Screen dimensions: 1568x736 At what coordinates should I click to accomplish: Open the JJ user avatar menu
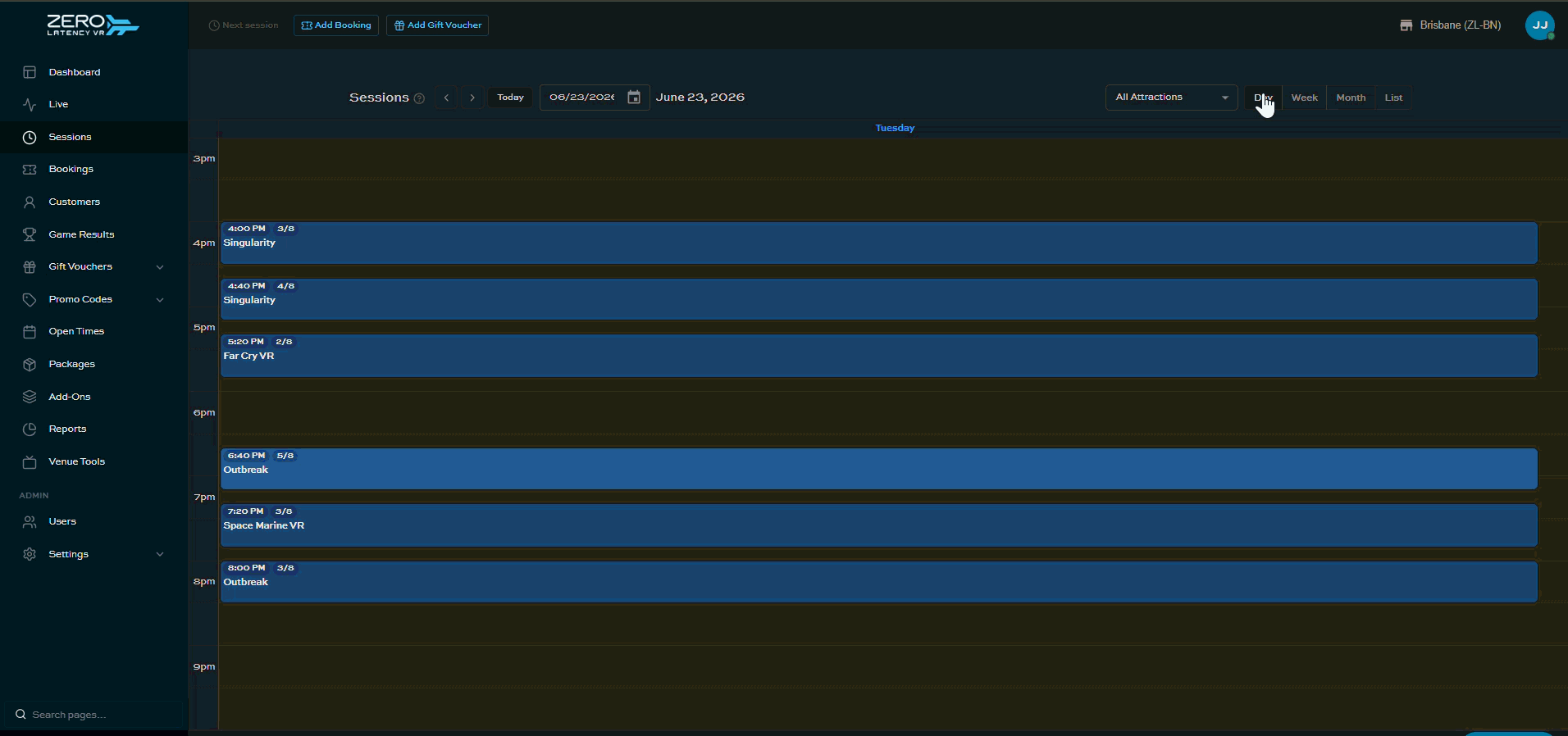pyautogui.click(x=1539, y=25)
